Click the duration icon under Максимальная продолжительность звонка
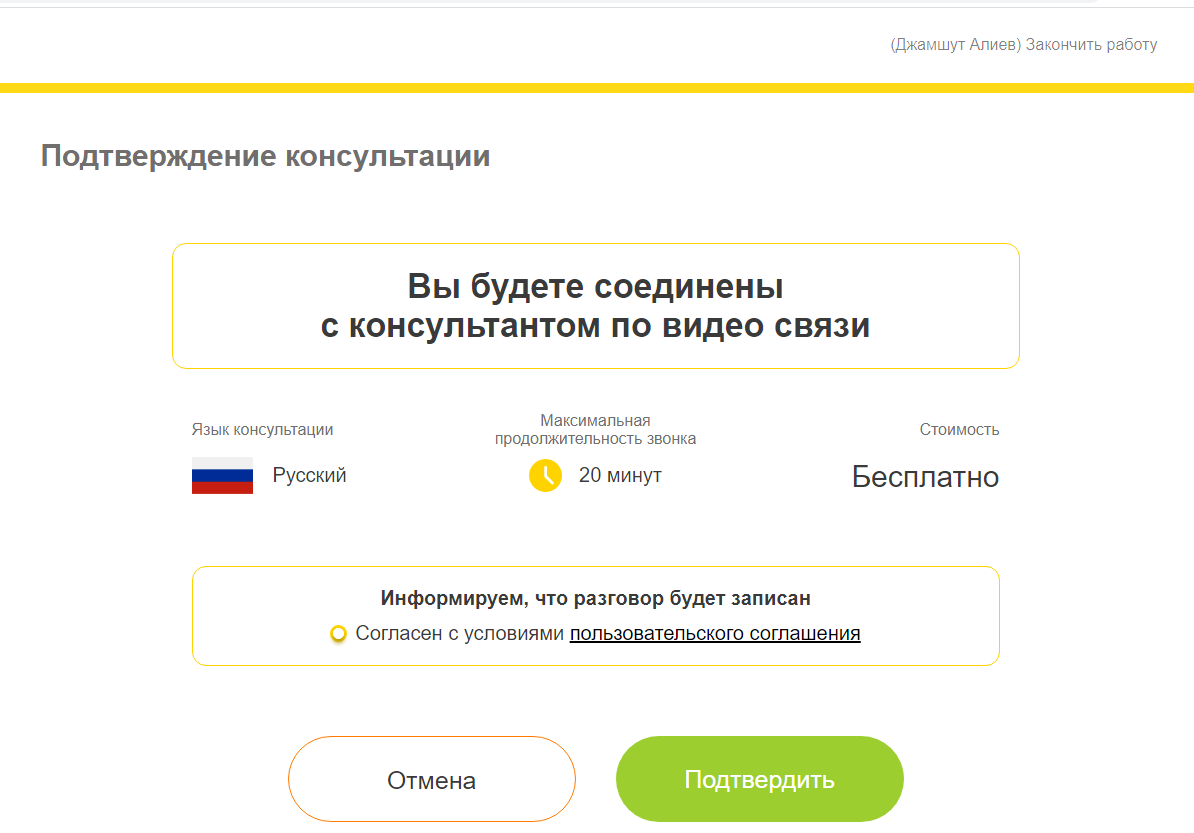 [545, 476]
